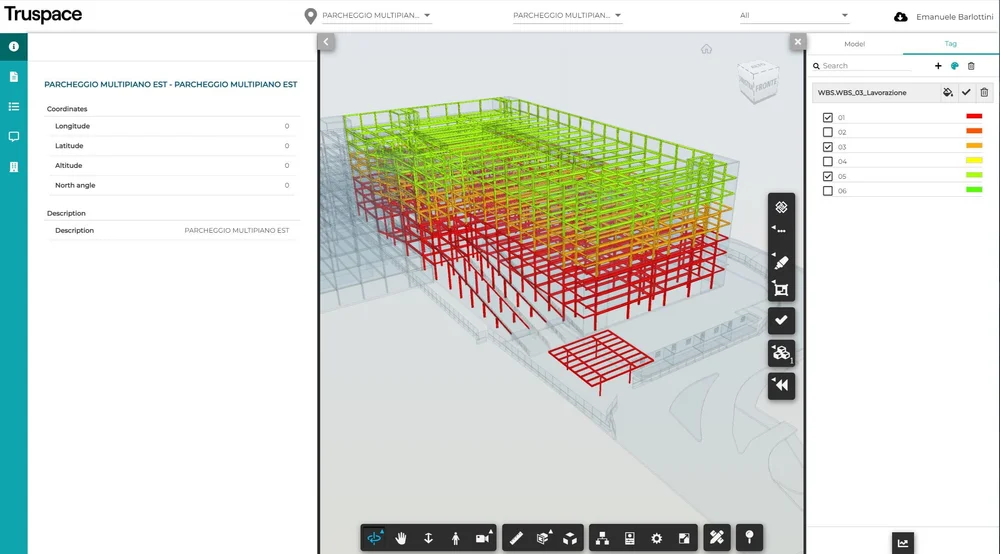Click the red color swatch for 01
The height and width of the screenshot is (554, 1000).
[974, 116]
